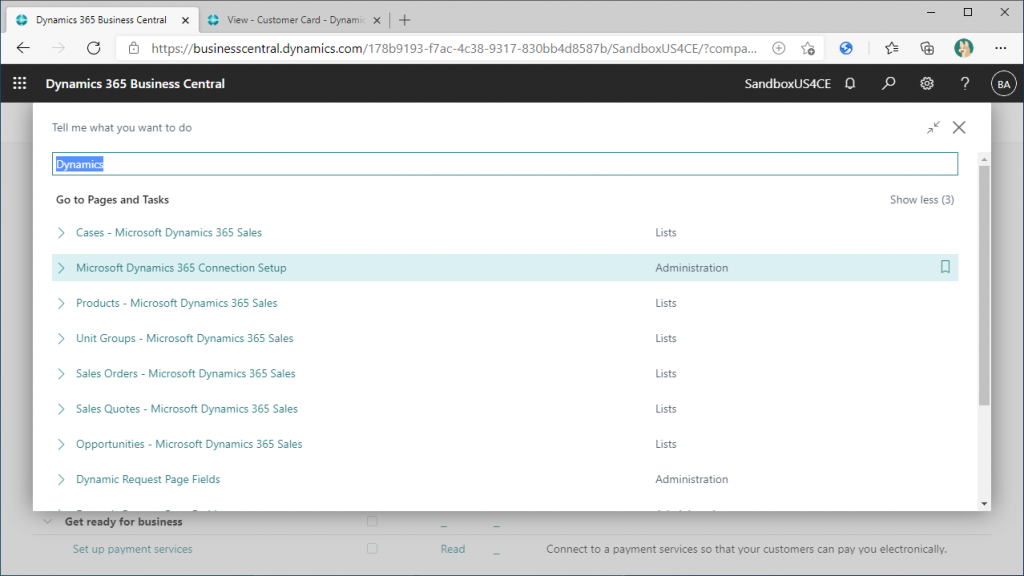1024x576 pixels.
Task: Select the Dynamics 365 Business Central tab
Action: [x=102, y=20]
